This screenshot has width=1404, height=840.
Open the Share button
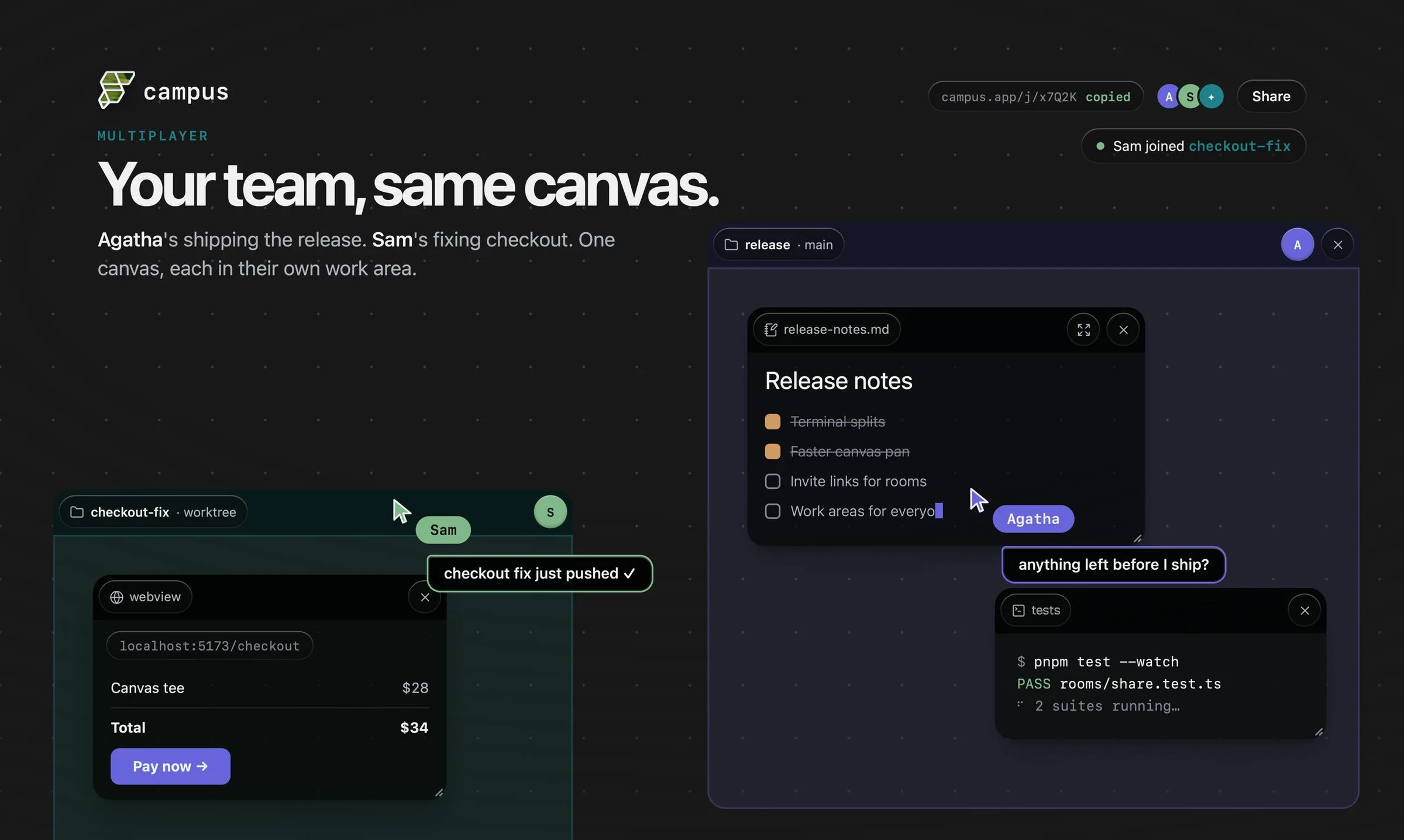click(1271, 96)
